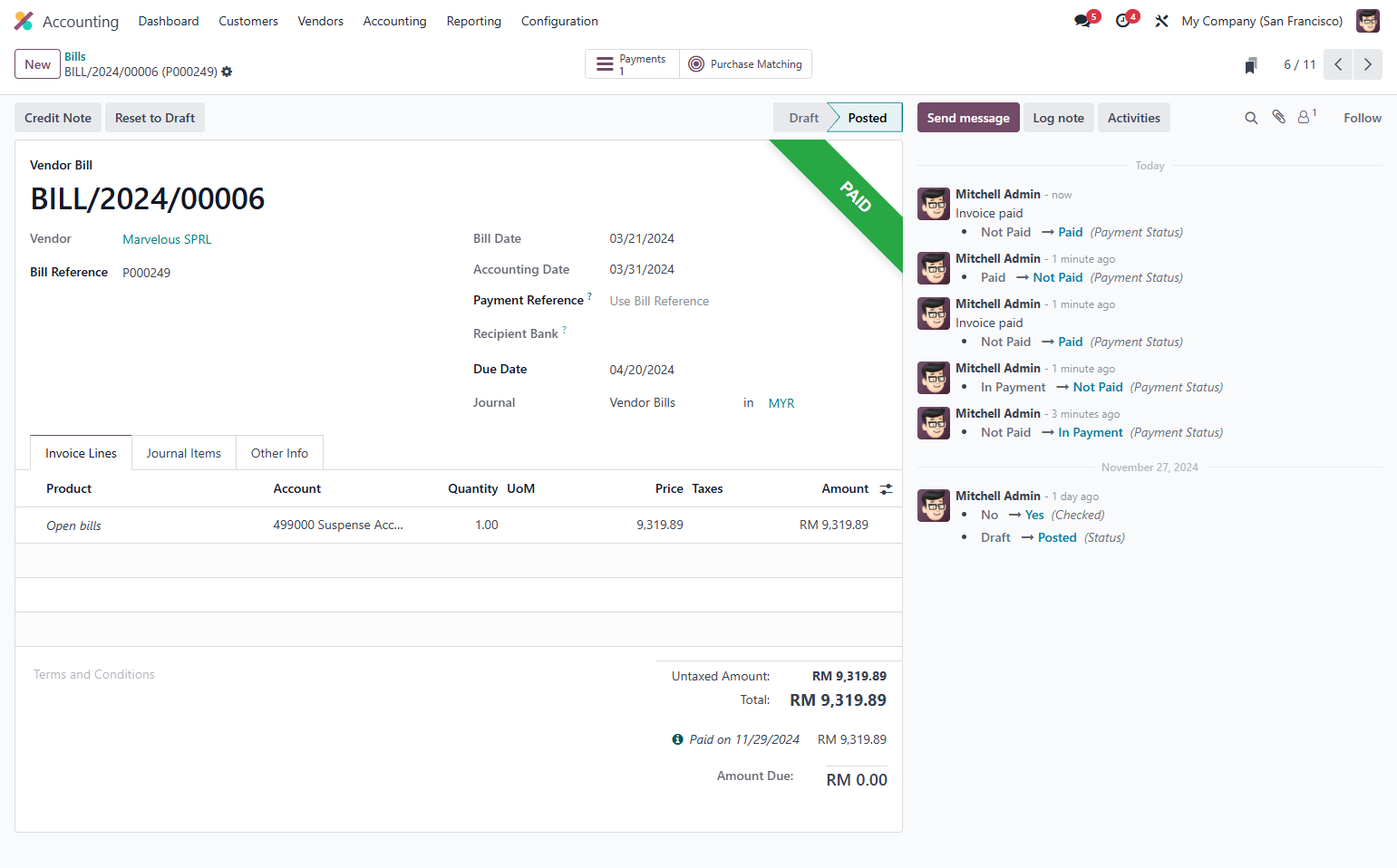
Task: Click the Payment Reference input field
Action: [x=748, y=301]
